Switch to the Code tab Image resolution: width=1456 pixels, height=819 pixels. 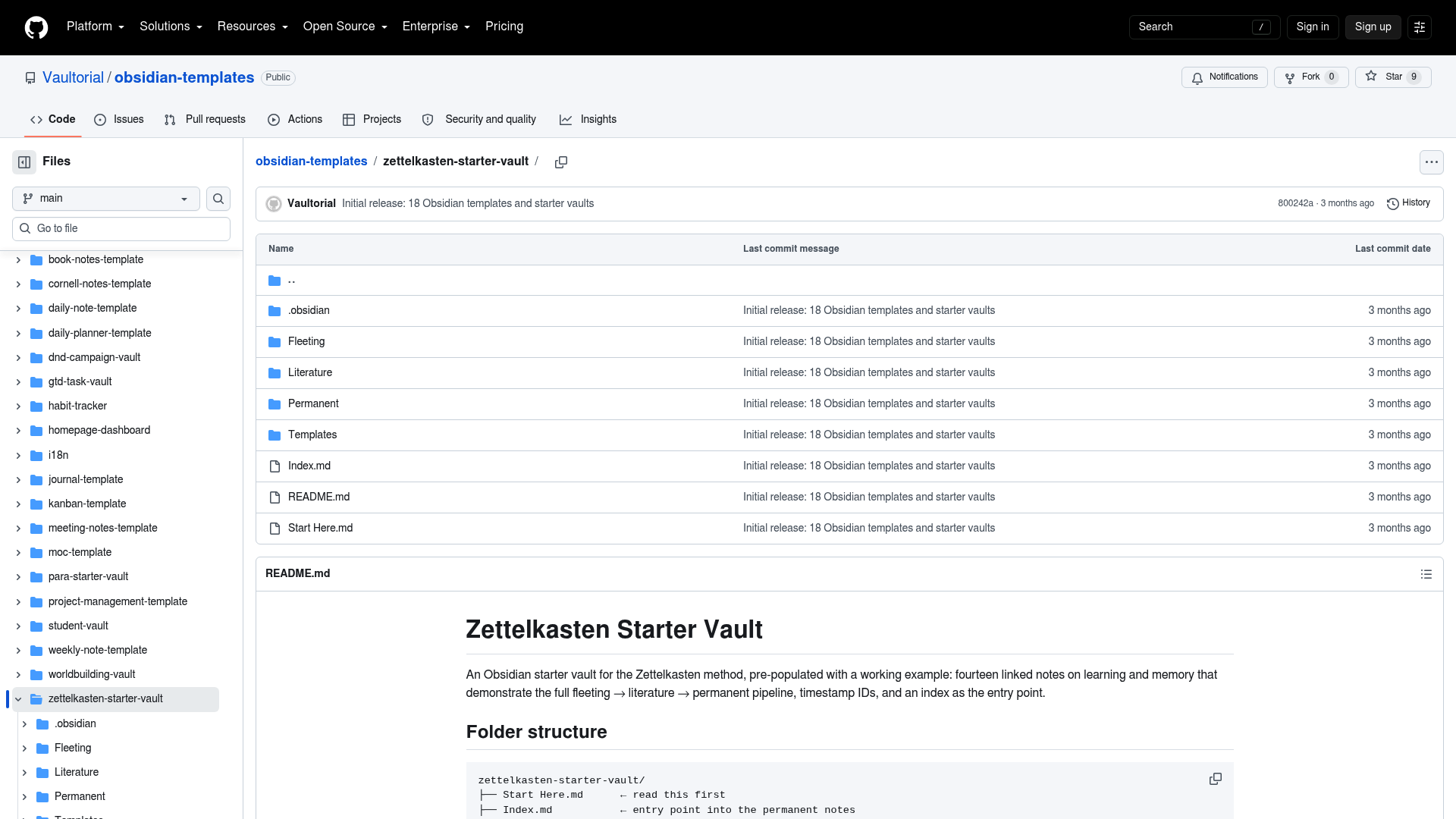point(52,120)
